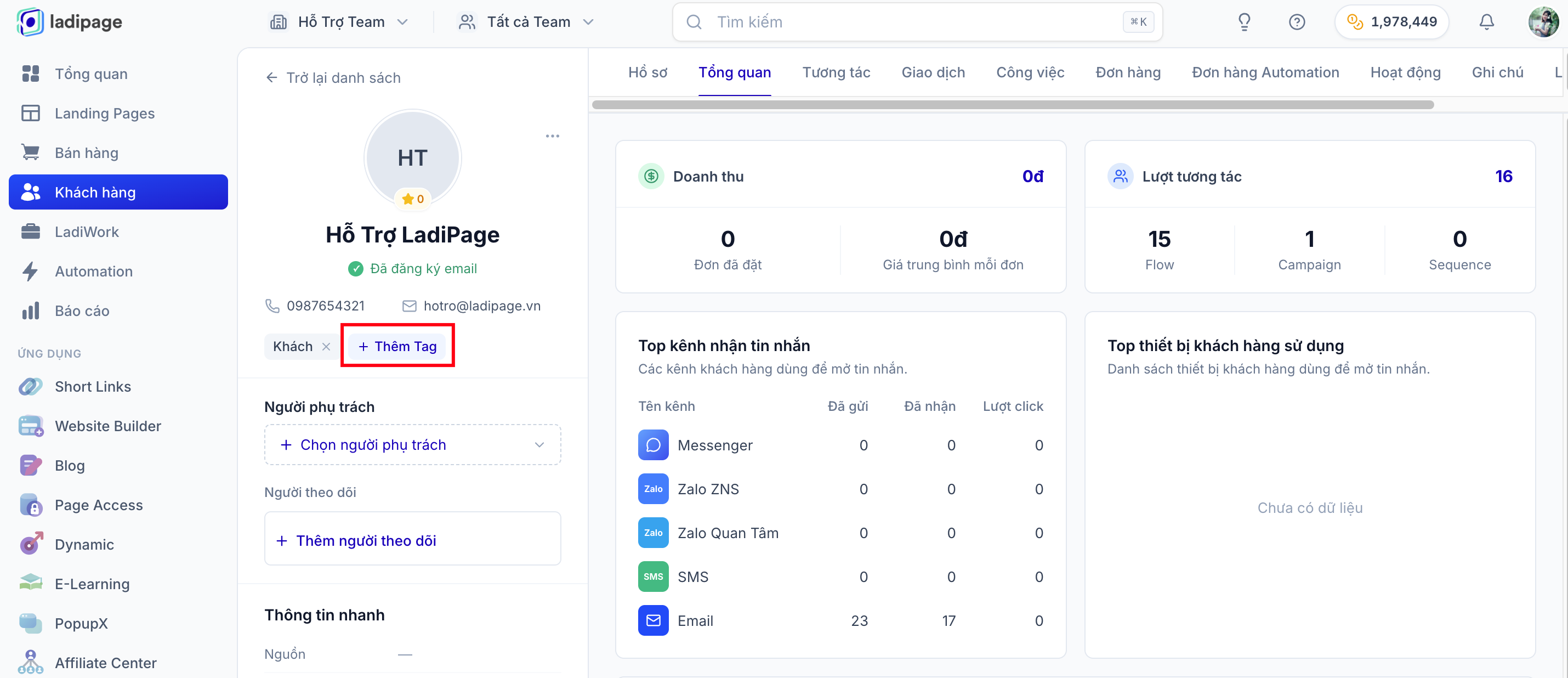This screenshot has height=678, width=1568.
Task: Click the star rating badge 0
Action: click(x=413, y=199)
